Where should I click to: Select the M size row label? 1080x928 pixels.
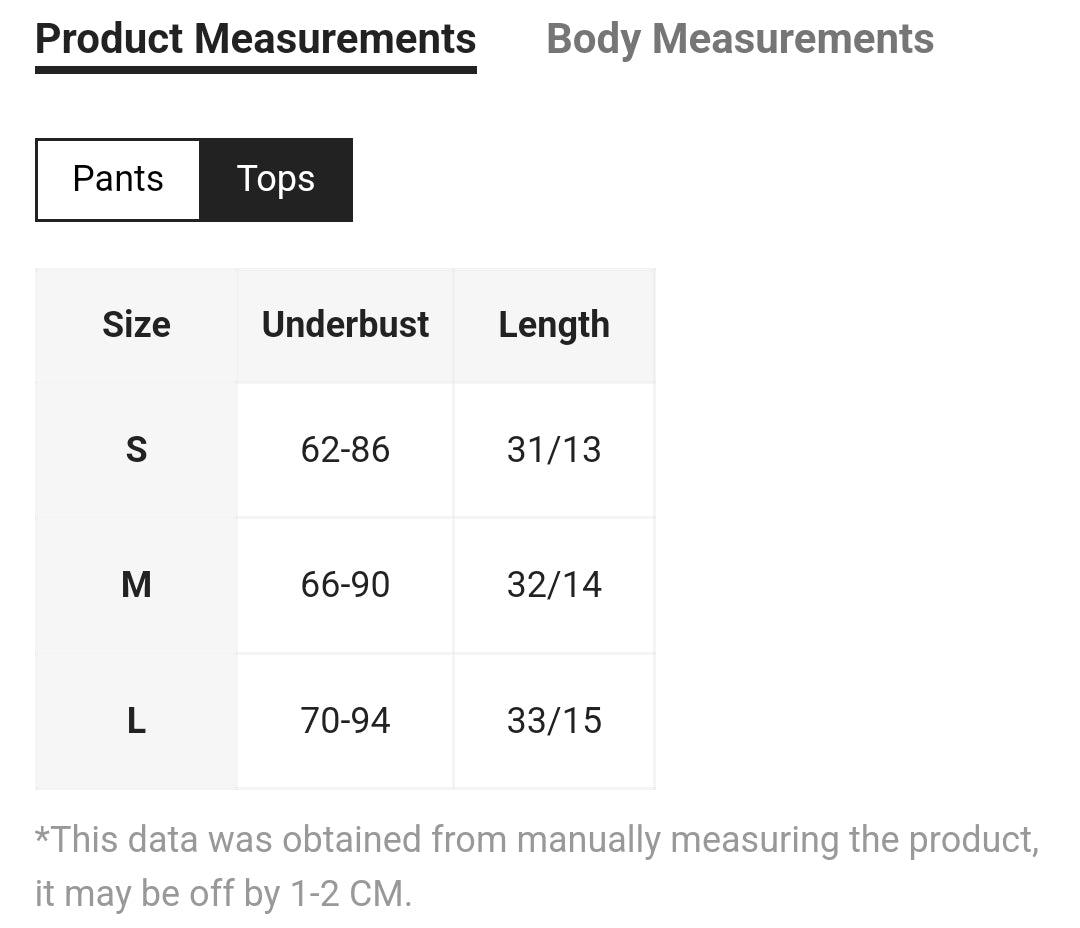(136, 585)
